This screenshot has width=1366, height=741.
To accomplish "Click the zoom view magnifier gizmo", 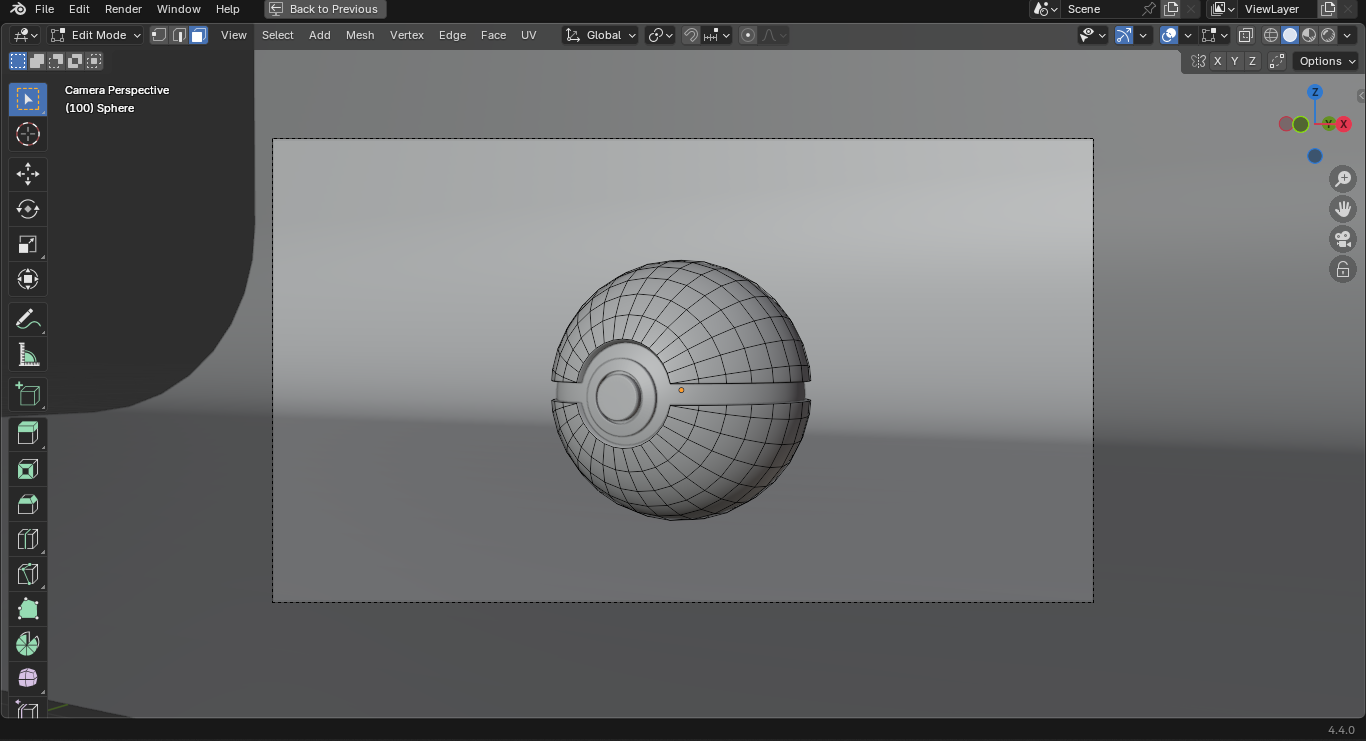I will 1343,179.
